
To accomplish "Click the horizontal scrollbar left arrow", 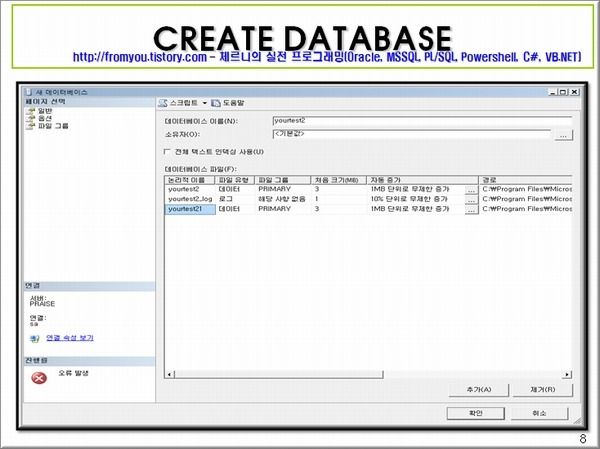I will [x=169, y=374].
